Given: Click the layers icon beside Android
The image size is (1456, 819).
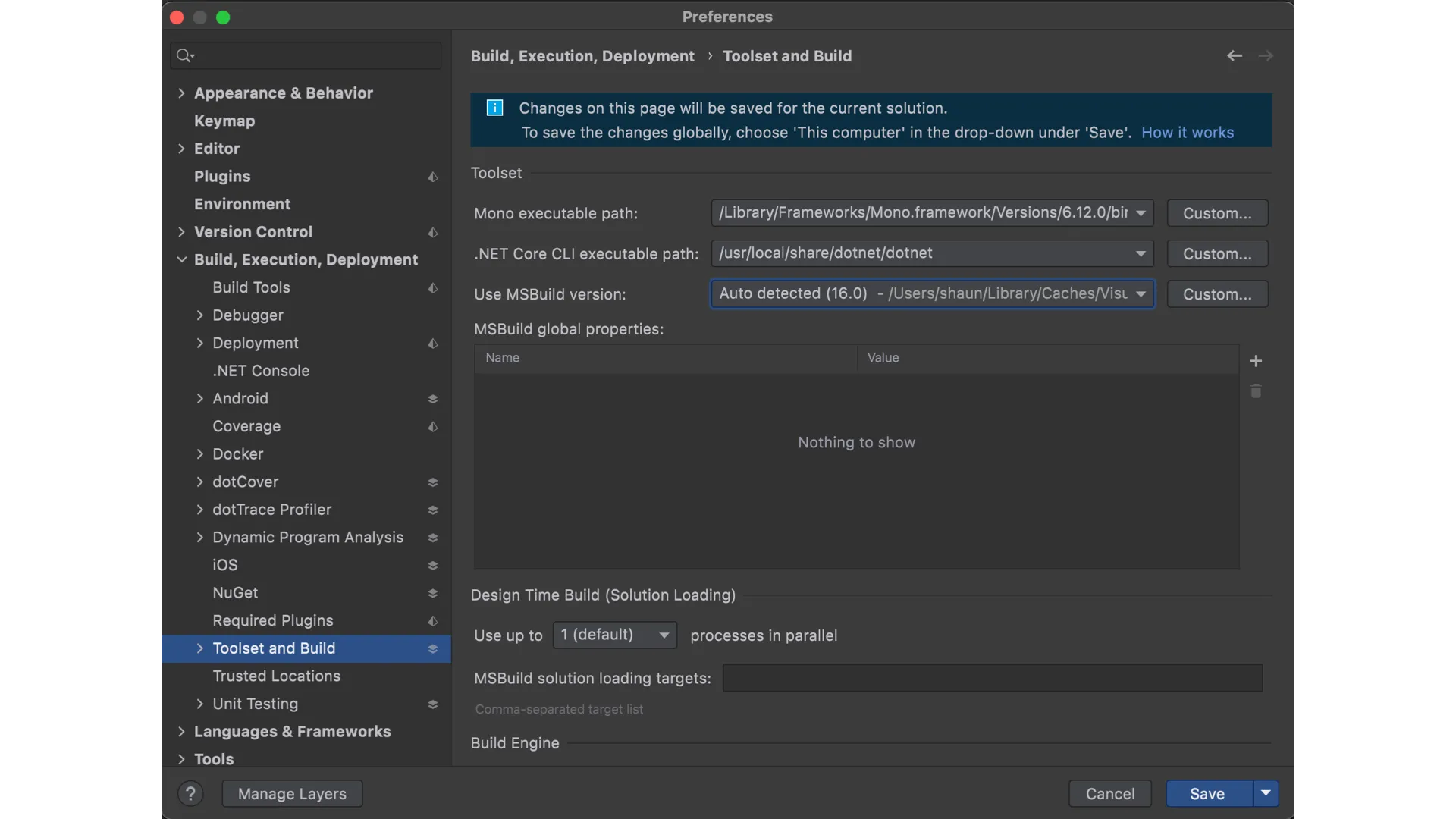Looking at the screenshot, I should (x=433, y=399).
